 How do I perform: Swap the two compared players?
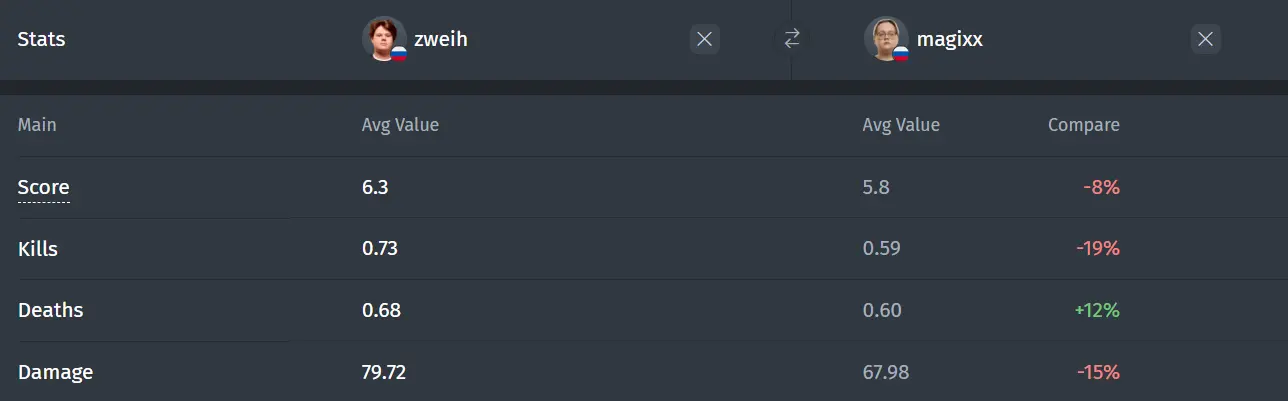792,39
